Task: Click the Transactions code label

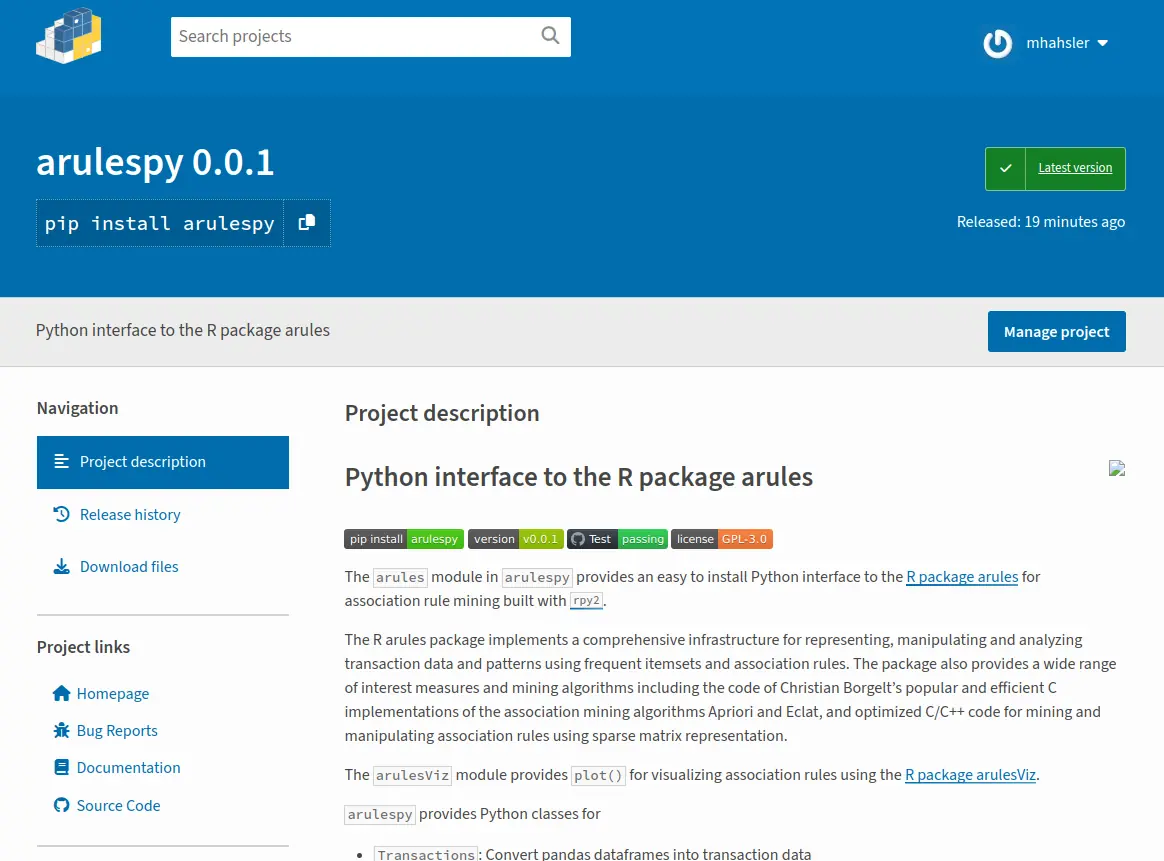Action: (426, 854)
